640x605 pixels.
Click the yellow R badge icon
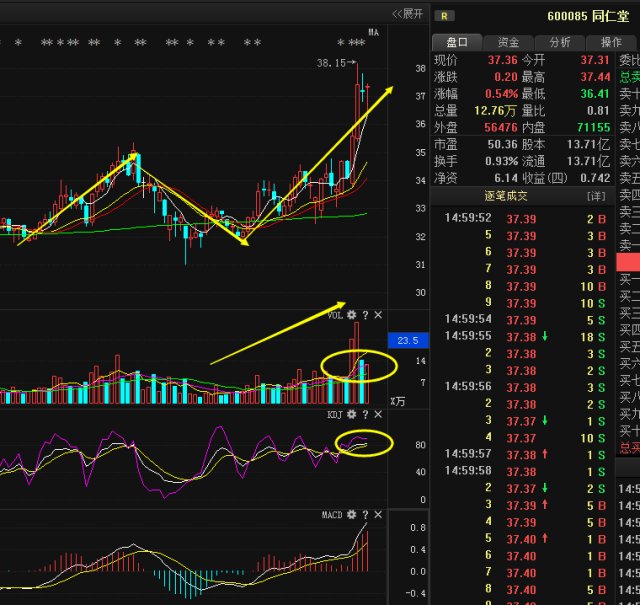click(445, 16)
